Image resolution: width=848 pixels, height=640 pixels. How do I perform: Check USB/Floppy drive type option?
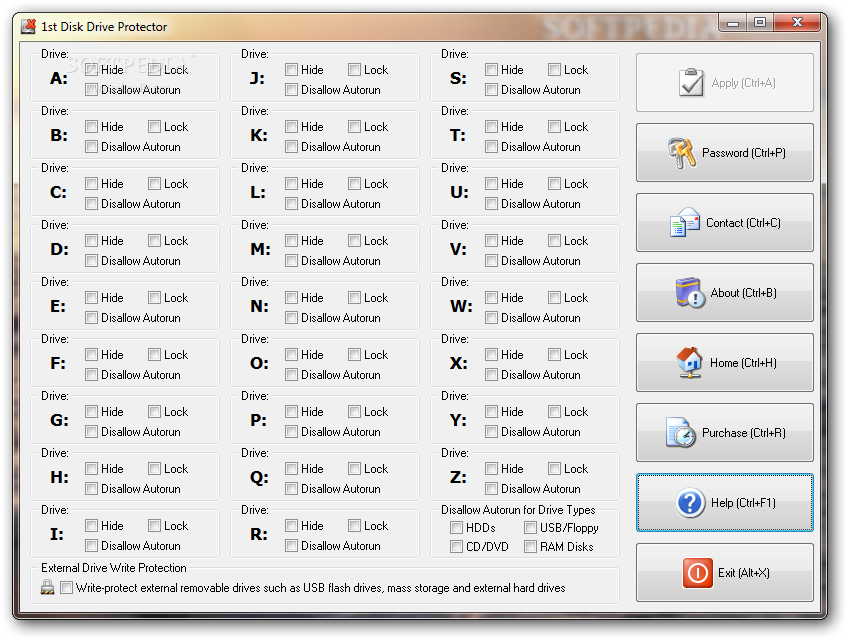(x=531, y=527)
